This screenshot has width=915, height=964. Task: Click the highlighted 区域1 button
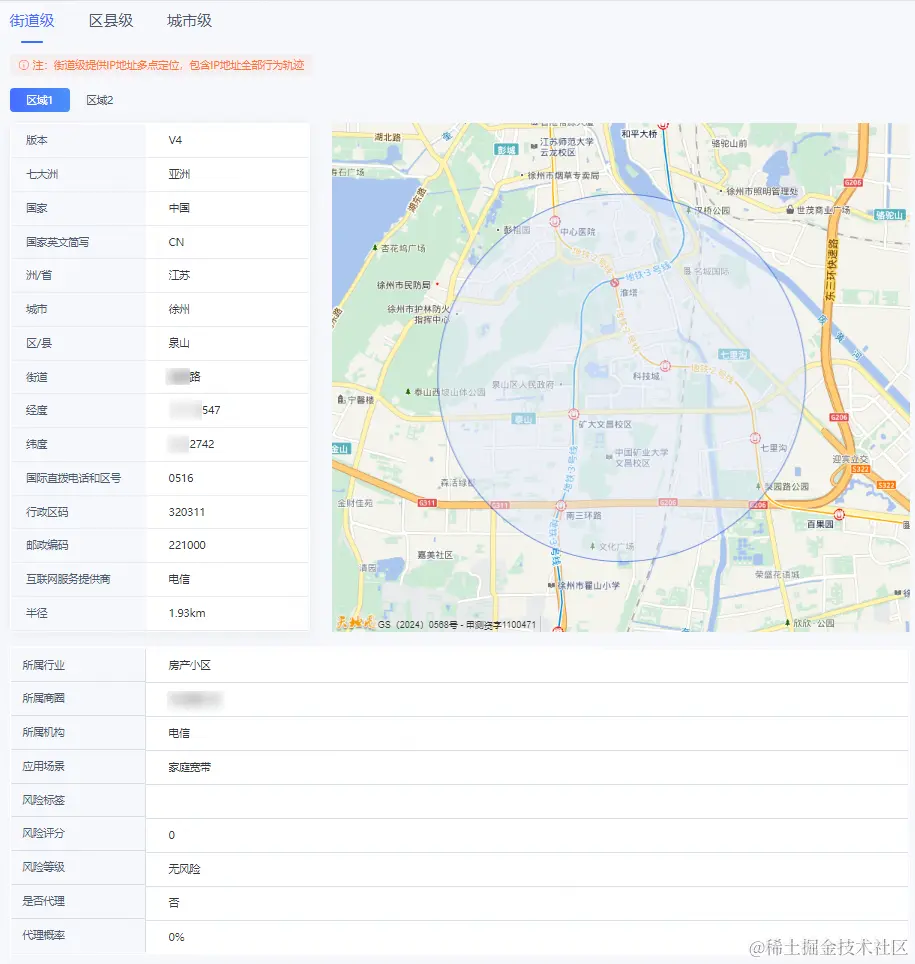coord(40,100)
